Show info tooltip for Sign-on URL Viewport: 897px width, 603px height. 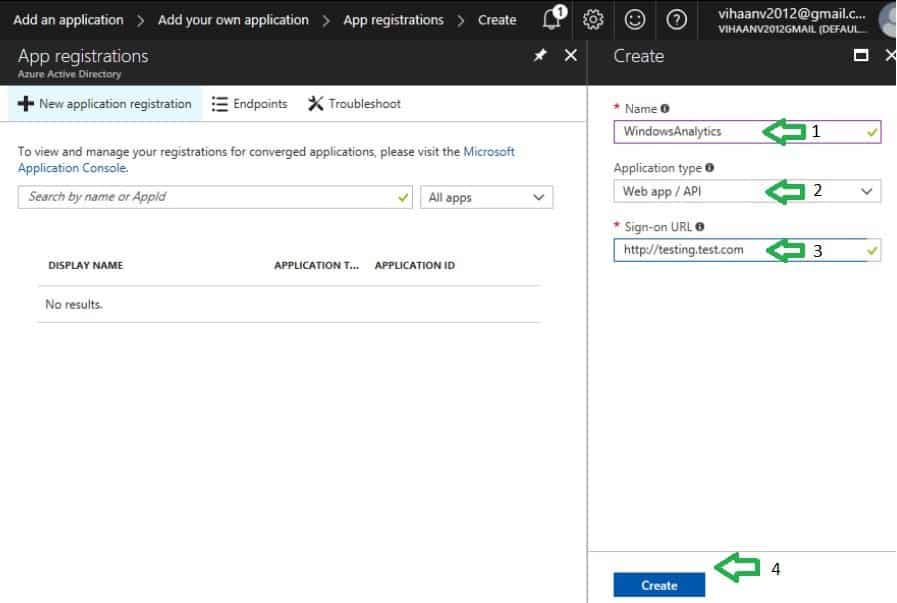[x=700, y=227]
